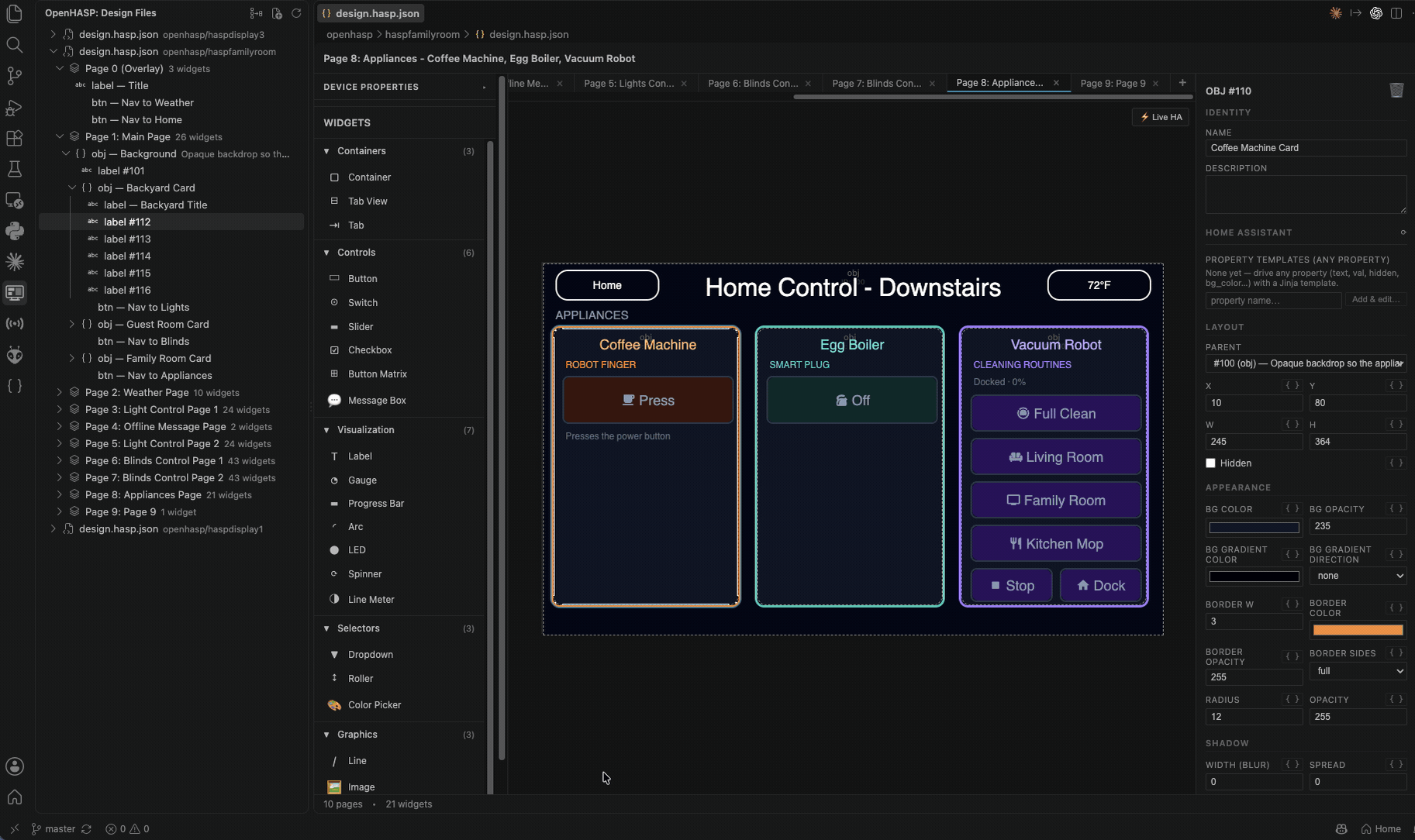Open the Accounts menu in activity bar

pyautogui.click(x=15, y=766)
